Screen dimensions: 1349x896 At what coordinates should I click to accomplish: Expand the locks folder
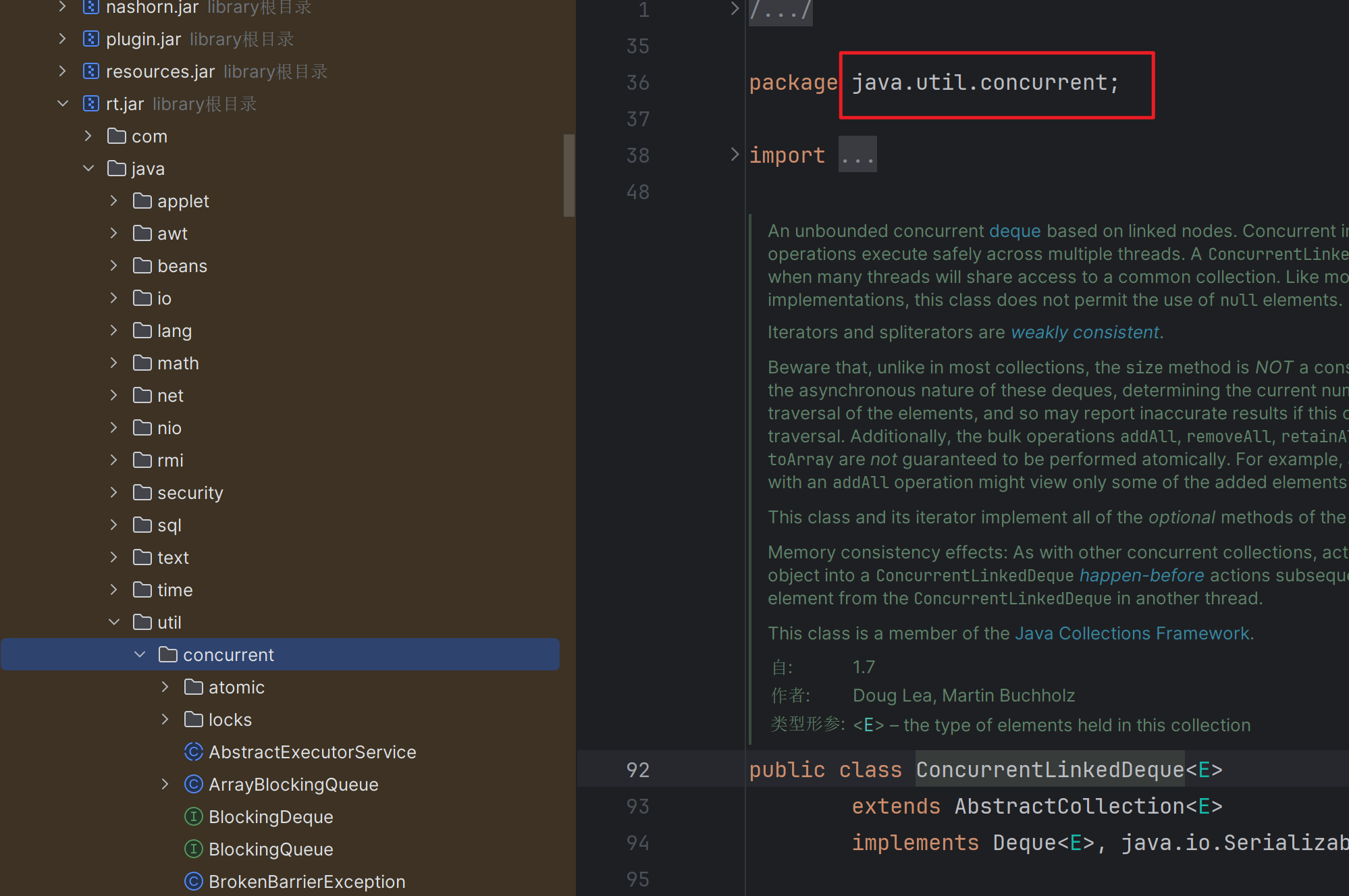pos(165,720)
